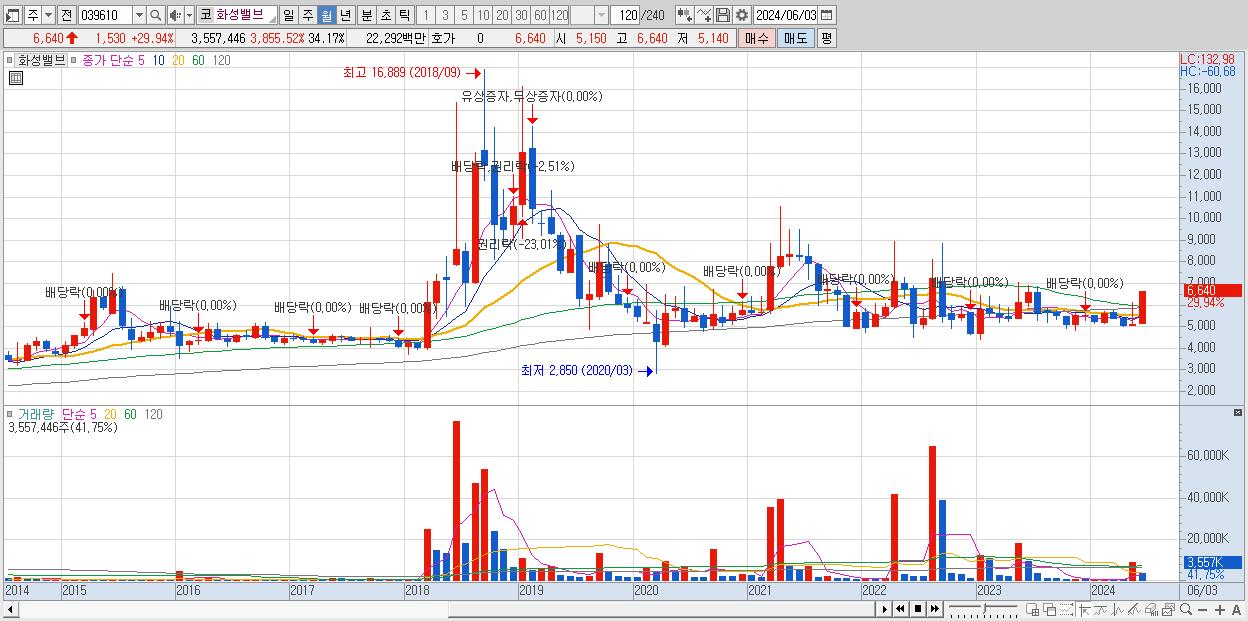This screenshot has height=621, width=1248.
Task: Switch to daily chart 일 button
Action: (288, 15)
